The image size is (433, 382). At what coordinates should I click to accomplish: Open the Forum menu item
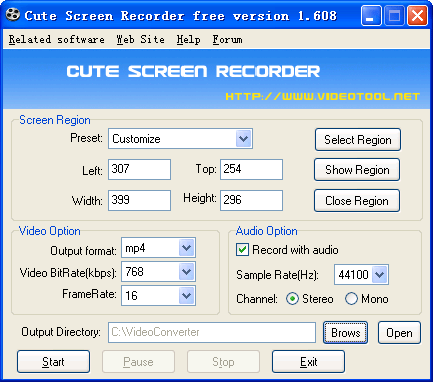[x=227, y=39]
